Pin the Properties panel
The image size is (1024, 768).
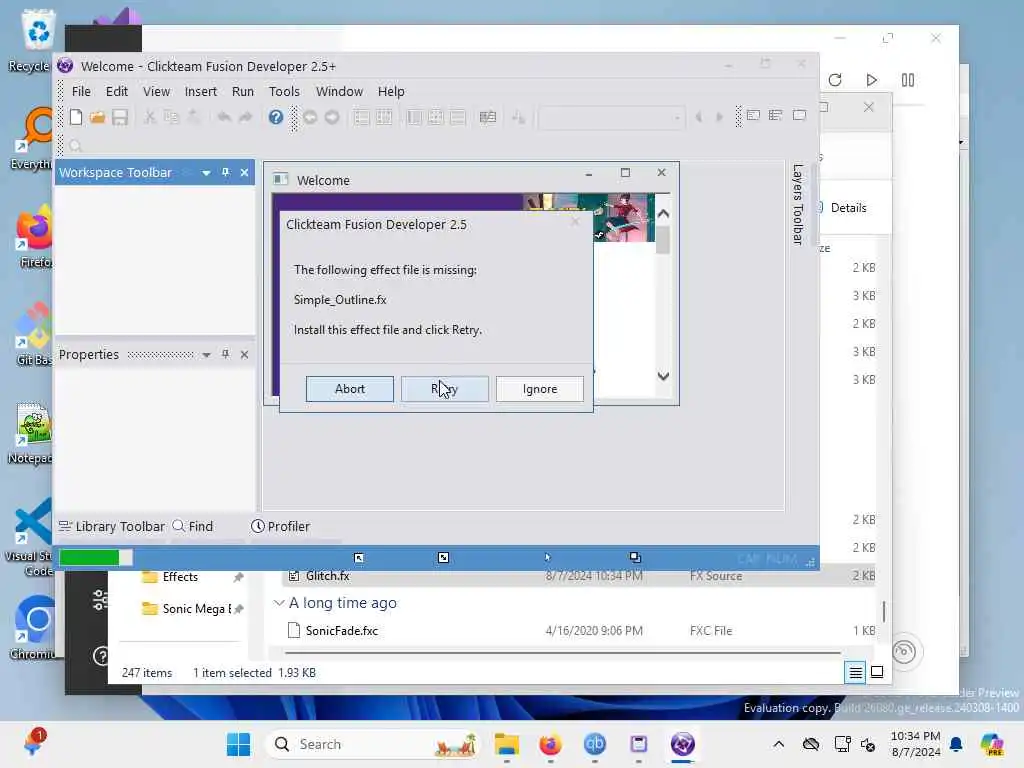coord(225,354)
